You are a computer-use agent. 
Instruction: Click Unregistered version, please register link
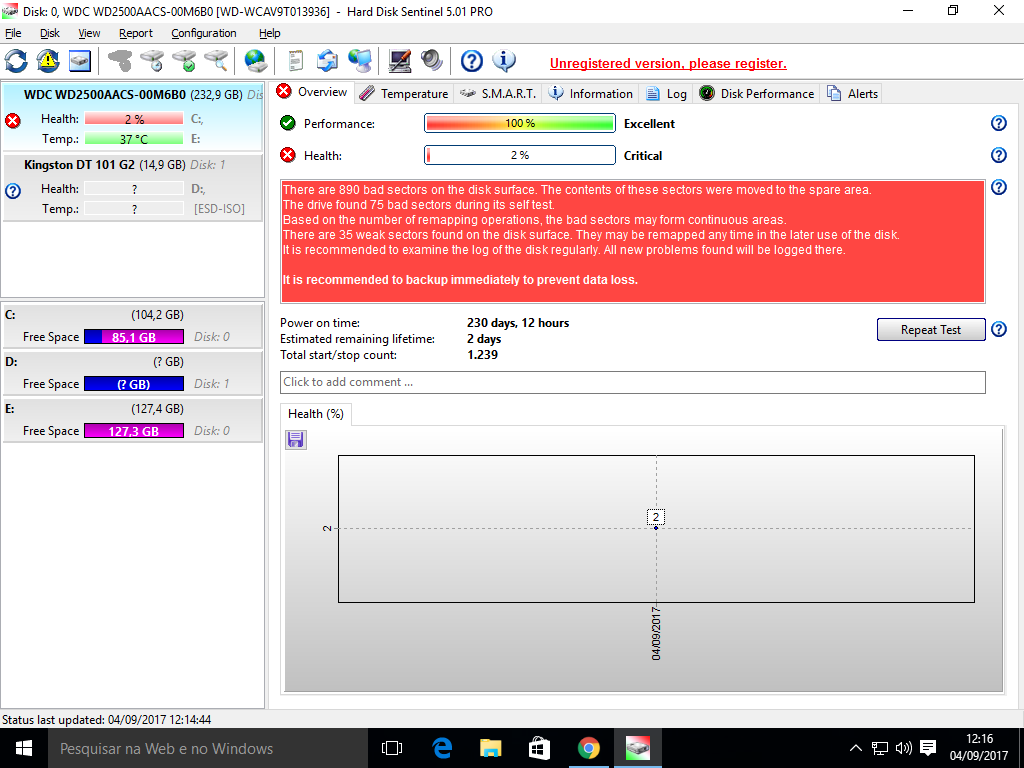pyautogui.click(x=668, y=63)
